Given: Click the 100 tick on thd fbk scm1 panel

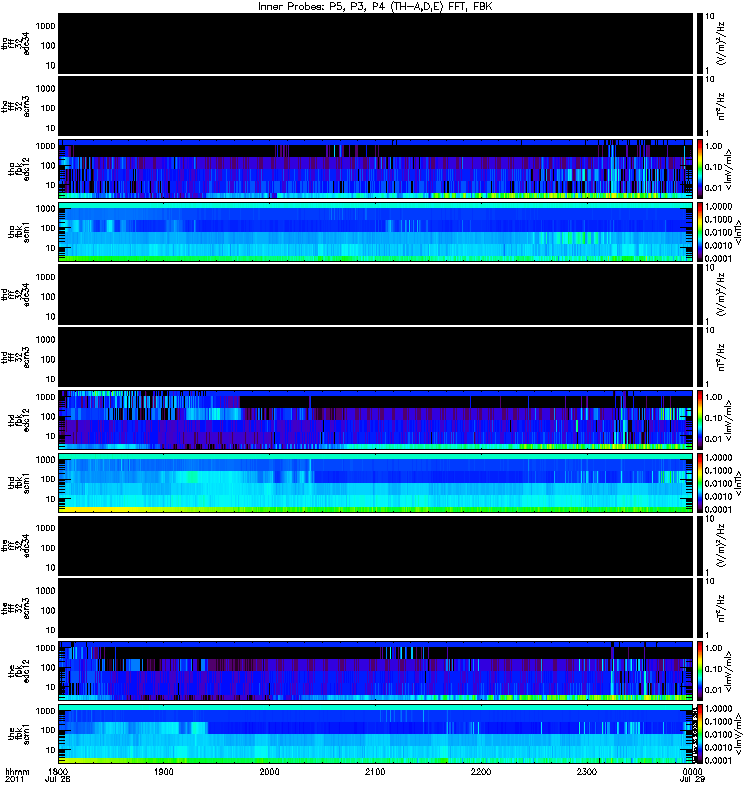Looking at the screenshot, I should click(48, 479).
